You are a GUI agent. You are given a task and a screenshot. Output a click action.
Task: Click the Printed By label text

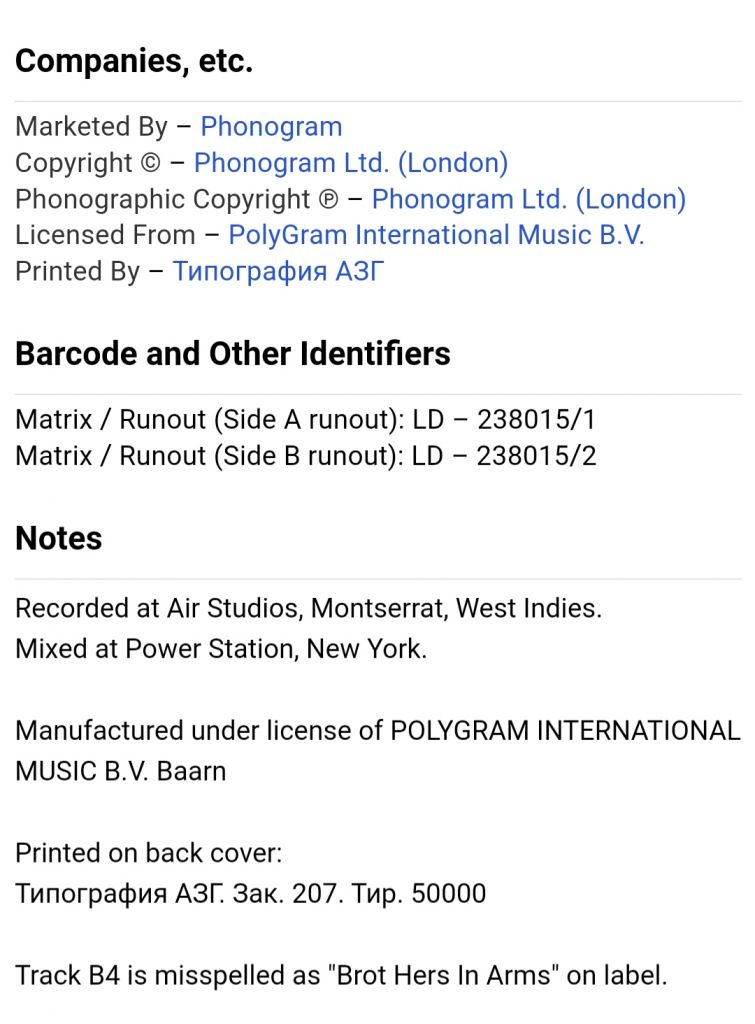77,272
